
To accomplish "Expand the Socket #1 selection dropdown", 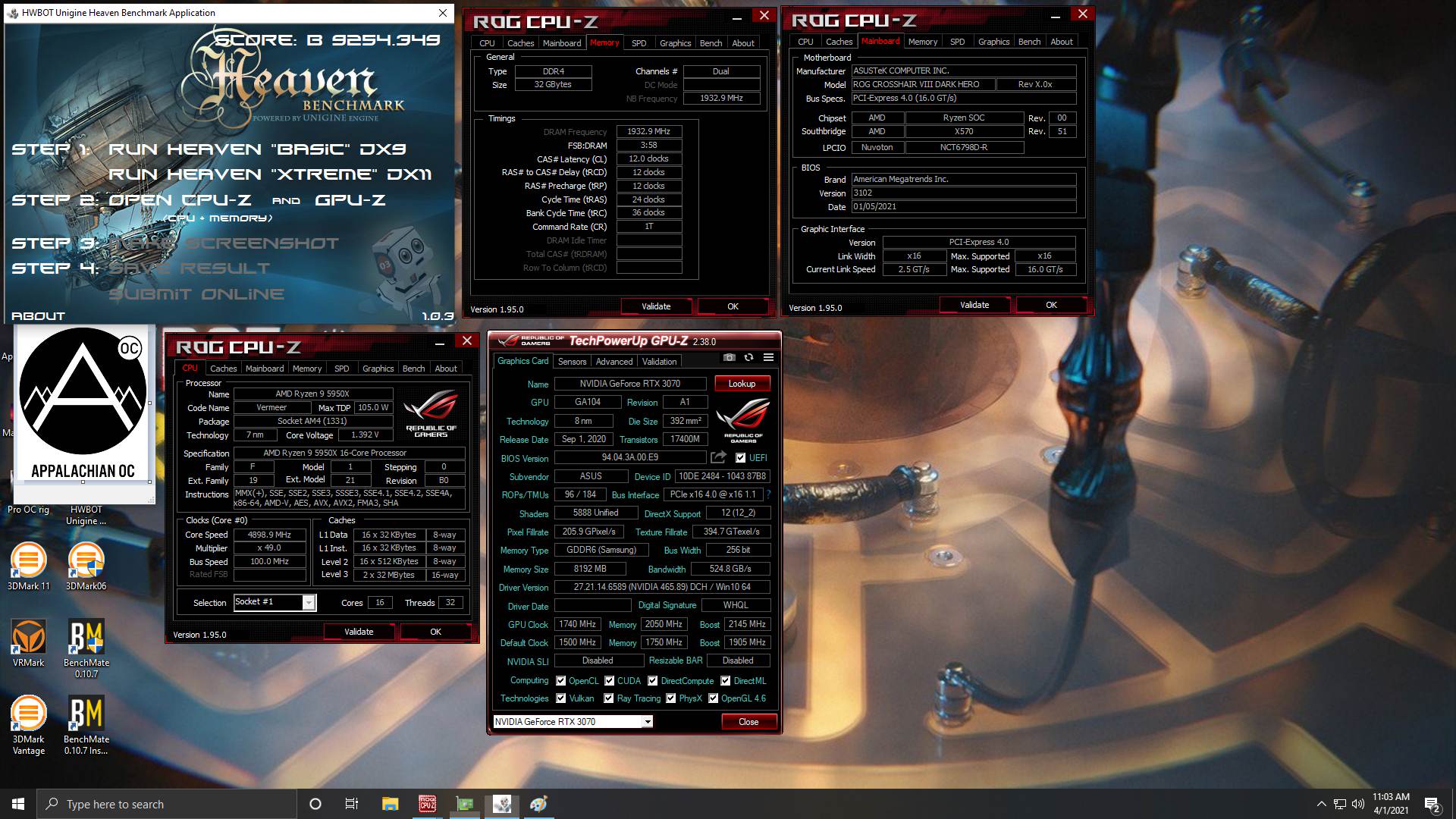I will 309,602.
